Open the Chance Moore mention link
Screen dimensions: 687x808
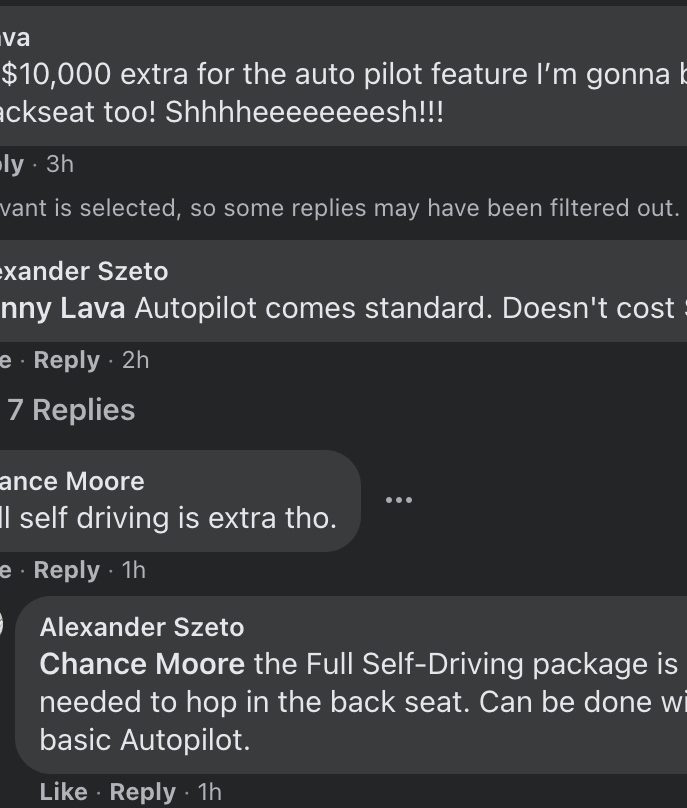pos(142,664)
